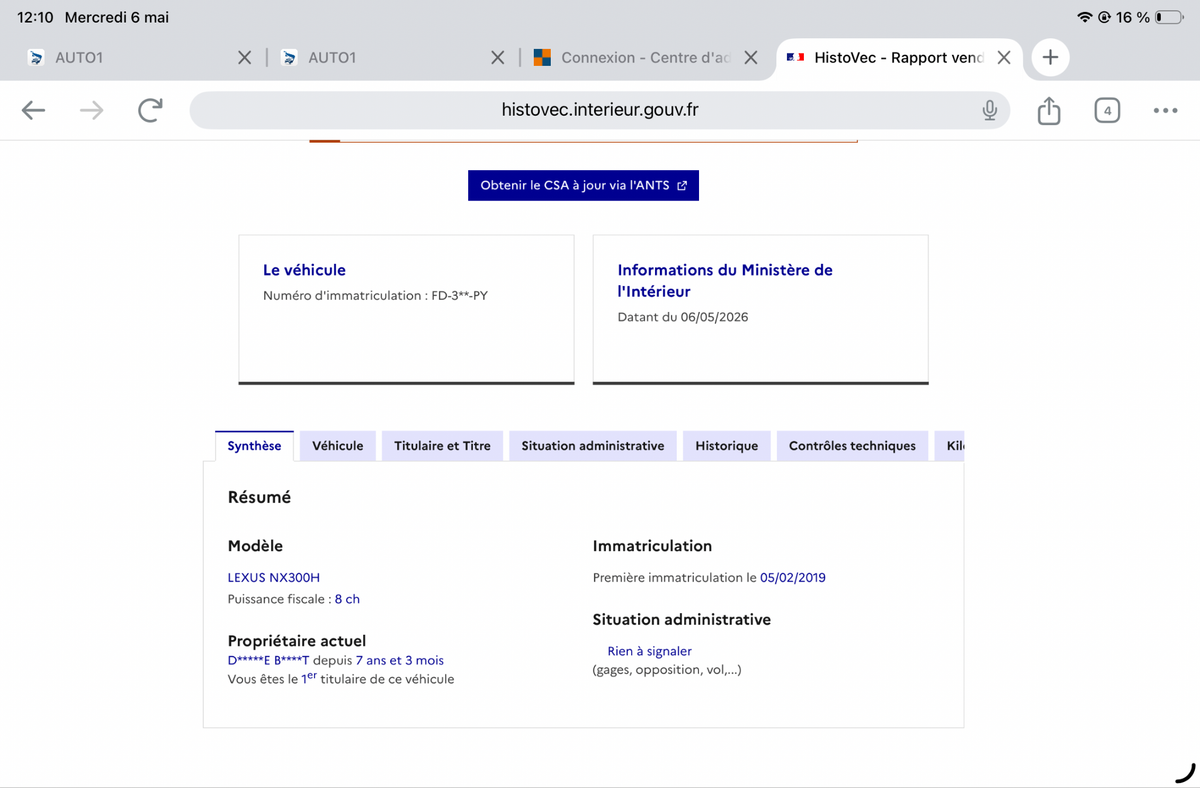Select the Le véhicule card
This screenshot has height=788, width=1200.
point(406,309)
